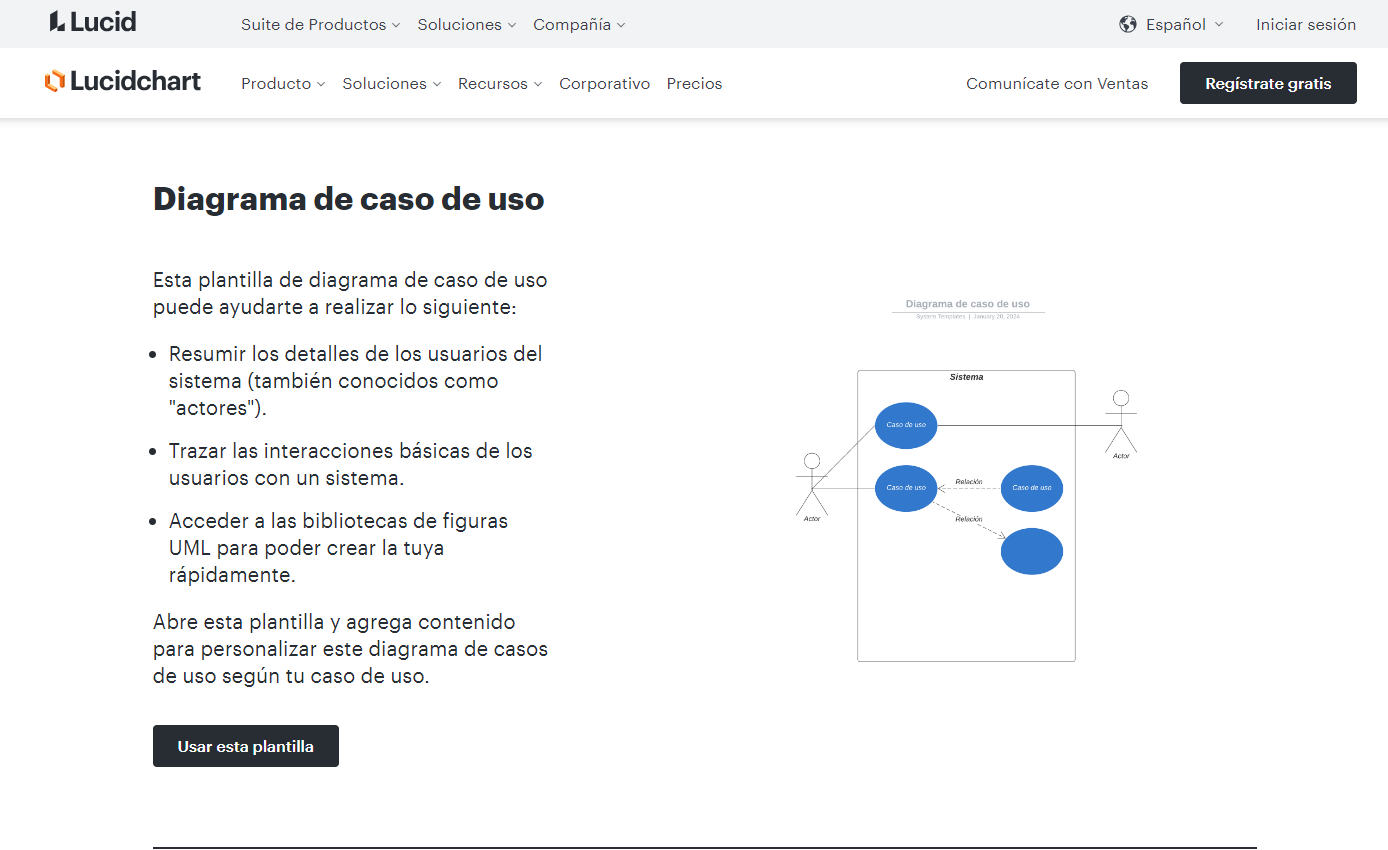Expand the top-bar Soluciones dropdown
The image size is (1388, 850).
pyautogui.click(x=467, y=25)
